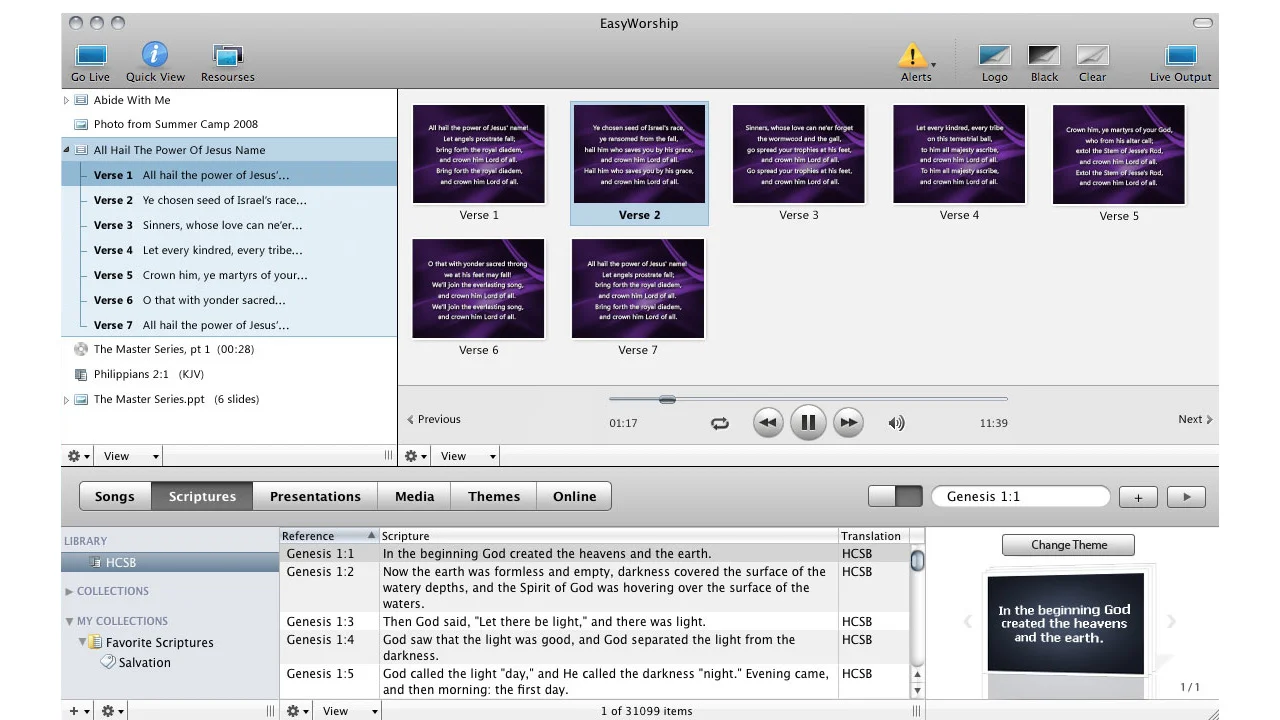Image resolution: width=1280 pixels, height=720 pixels.
Task: Click the fast-forward playback button
Action: click(848, 422)
